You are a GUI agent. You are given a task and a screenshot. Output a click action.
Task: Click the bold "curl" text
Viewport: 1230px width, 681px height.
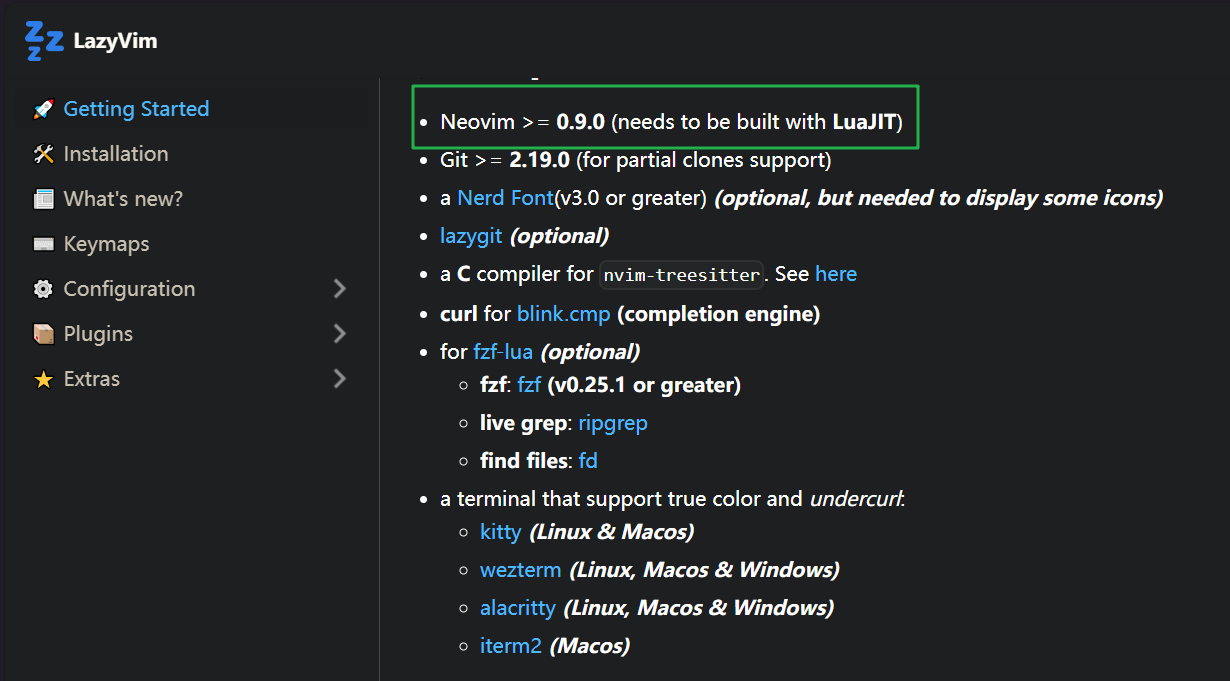(x=459, y=314)
